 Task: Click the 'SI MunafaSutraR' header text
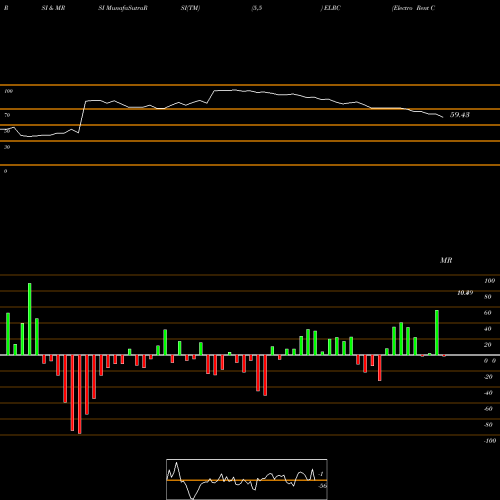[123, 8]
